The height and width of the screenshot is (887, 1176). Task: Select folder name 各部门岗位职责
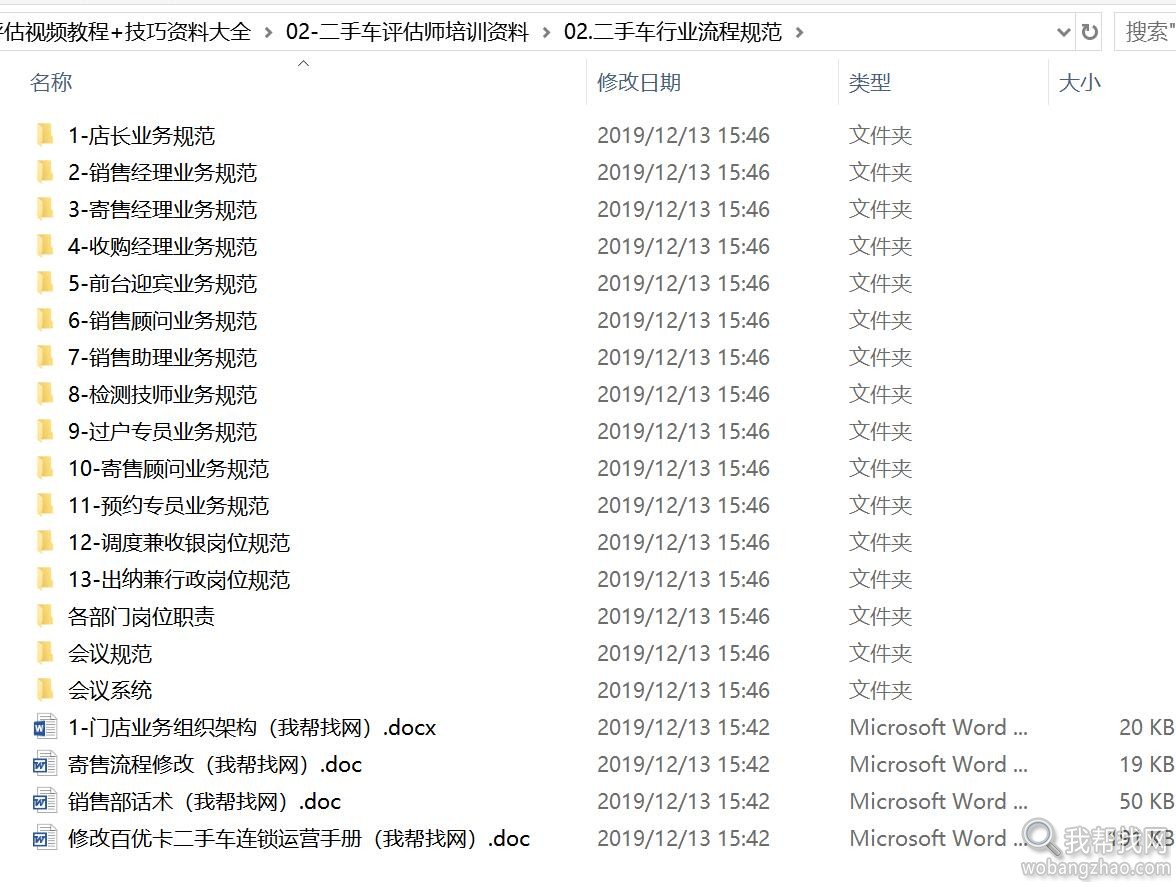[x=142, y=616]
